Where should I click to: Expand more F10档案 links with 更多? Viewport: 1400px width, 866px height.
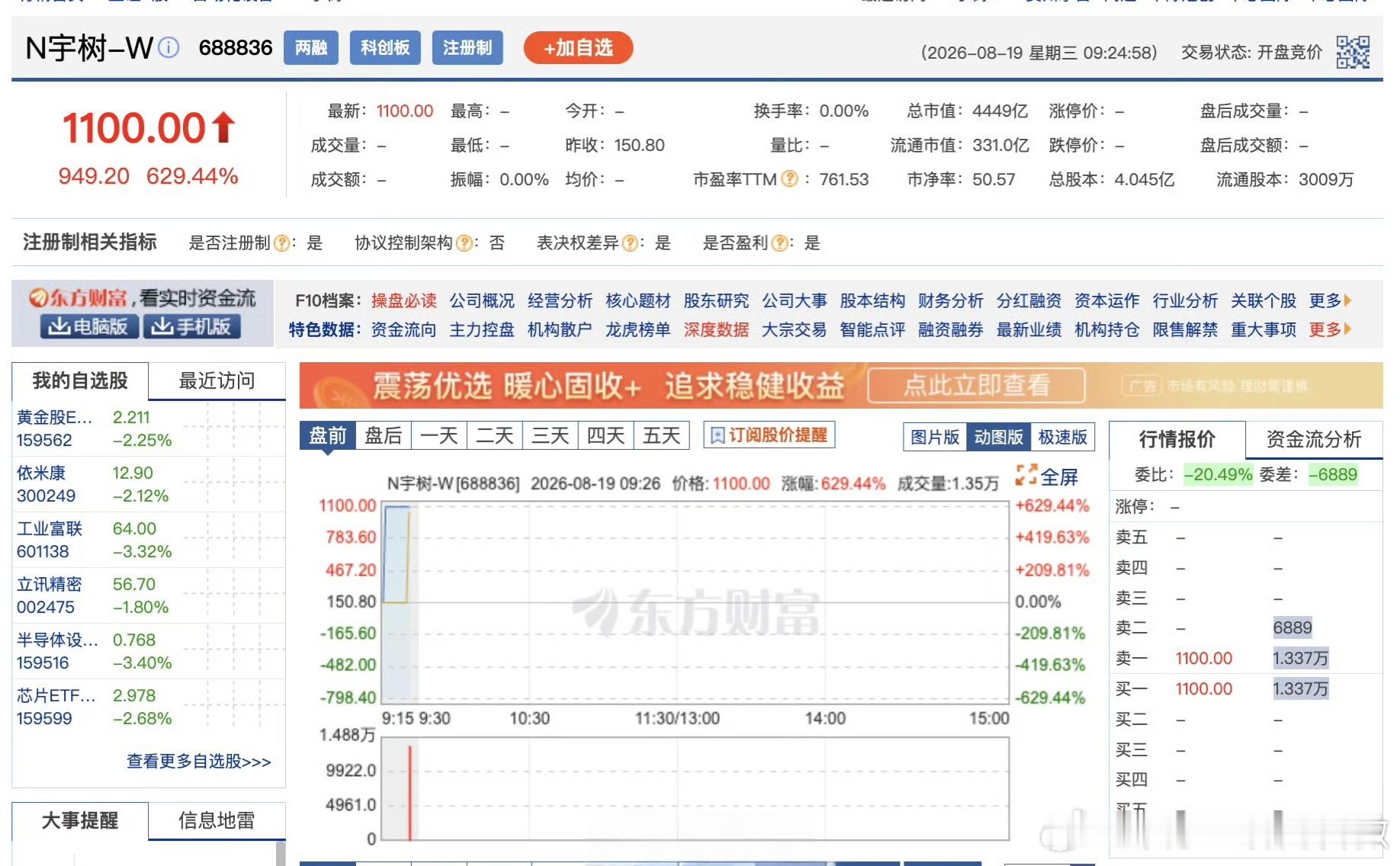[x=1330, y=300]
